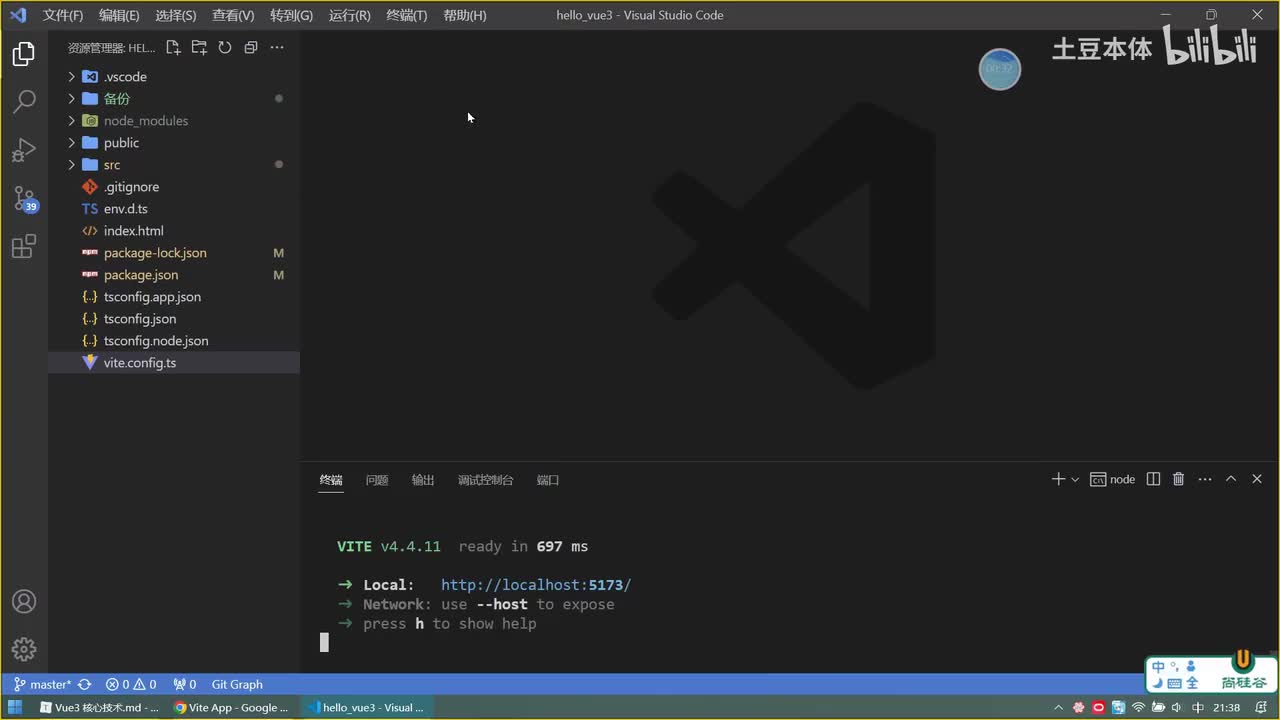Viewport: 1280px width, 720px height.
Task: Open the Accounts menu icon
Action: click(x=24, y=602)
